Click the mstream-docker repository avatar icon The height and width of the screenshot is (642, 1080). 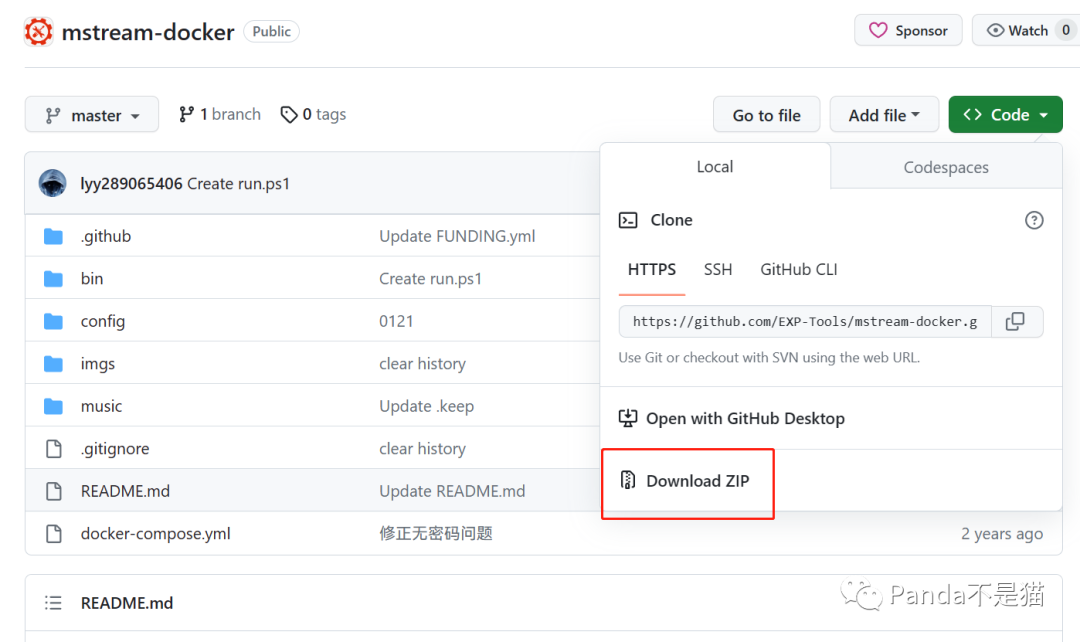tap(39, 32)
